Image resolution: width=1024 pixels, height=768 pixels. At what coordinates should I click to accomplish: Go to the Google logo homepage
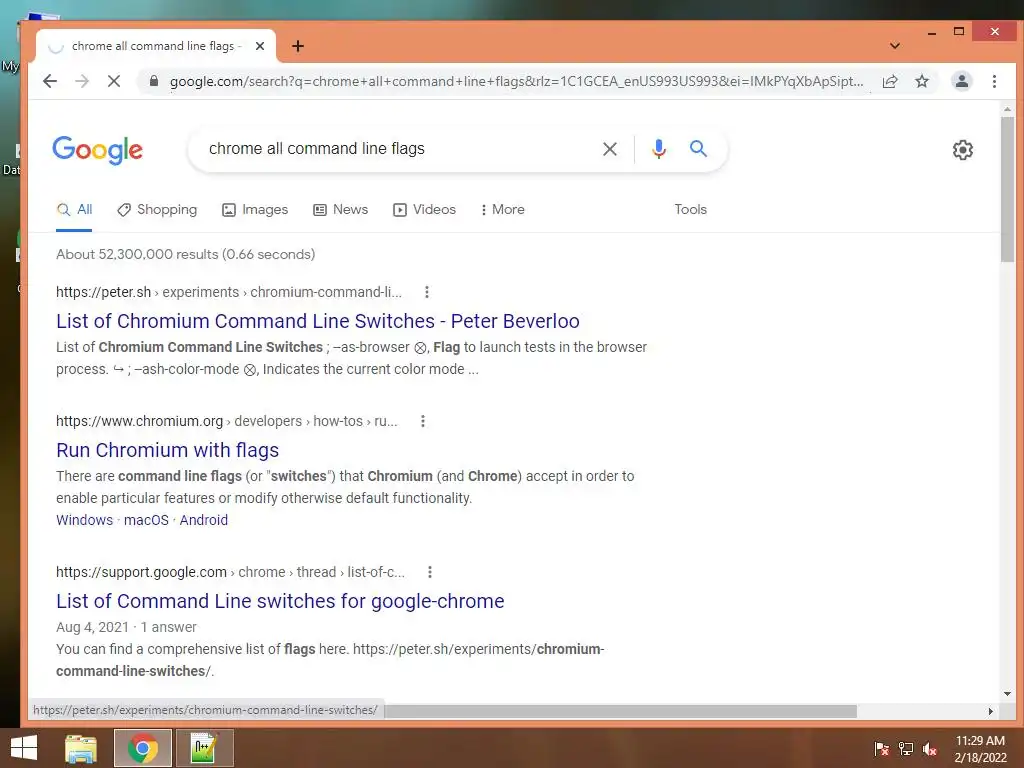[x=97, y=150]
